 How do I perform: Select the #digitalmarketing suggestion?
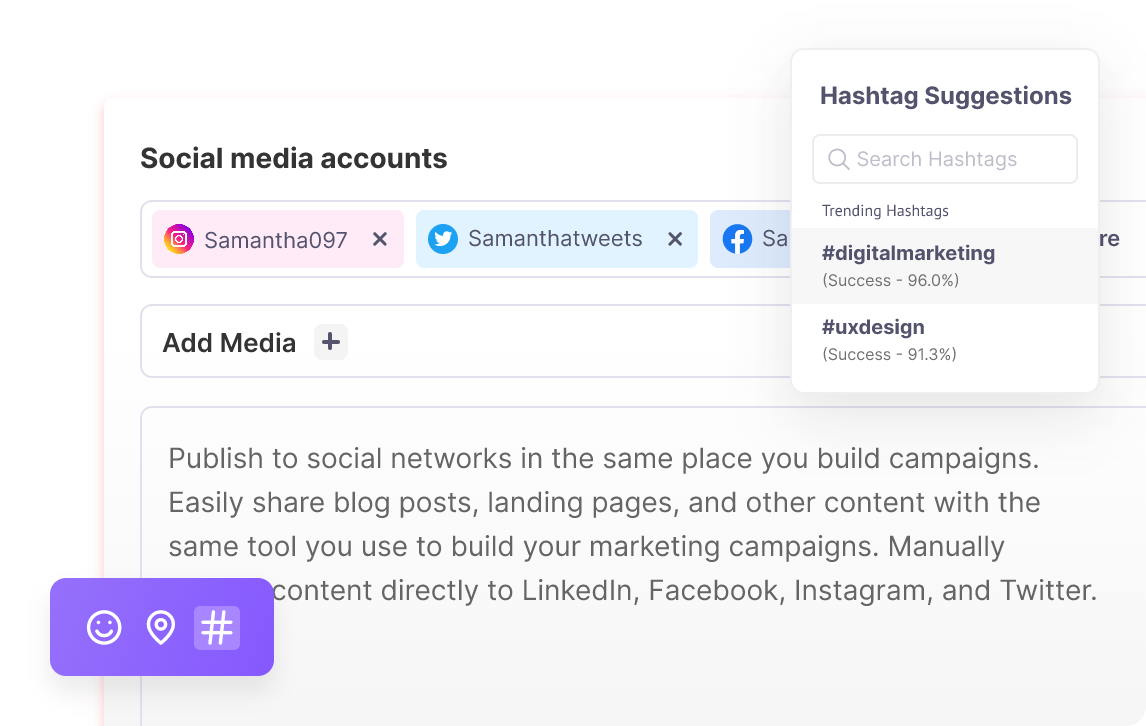pos(908,253)
